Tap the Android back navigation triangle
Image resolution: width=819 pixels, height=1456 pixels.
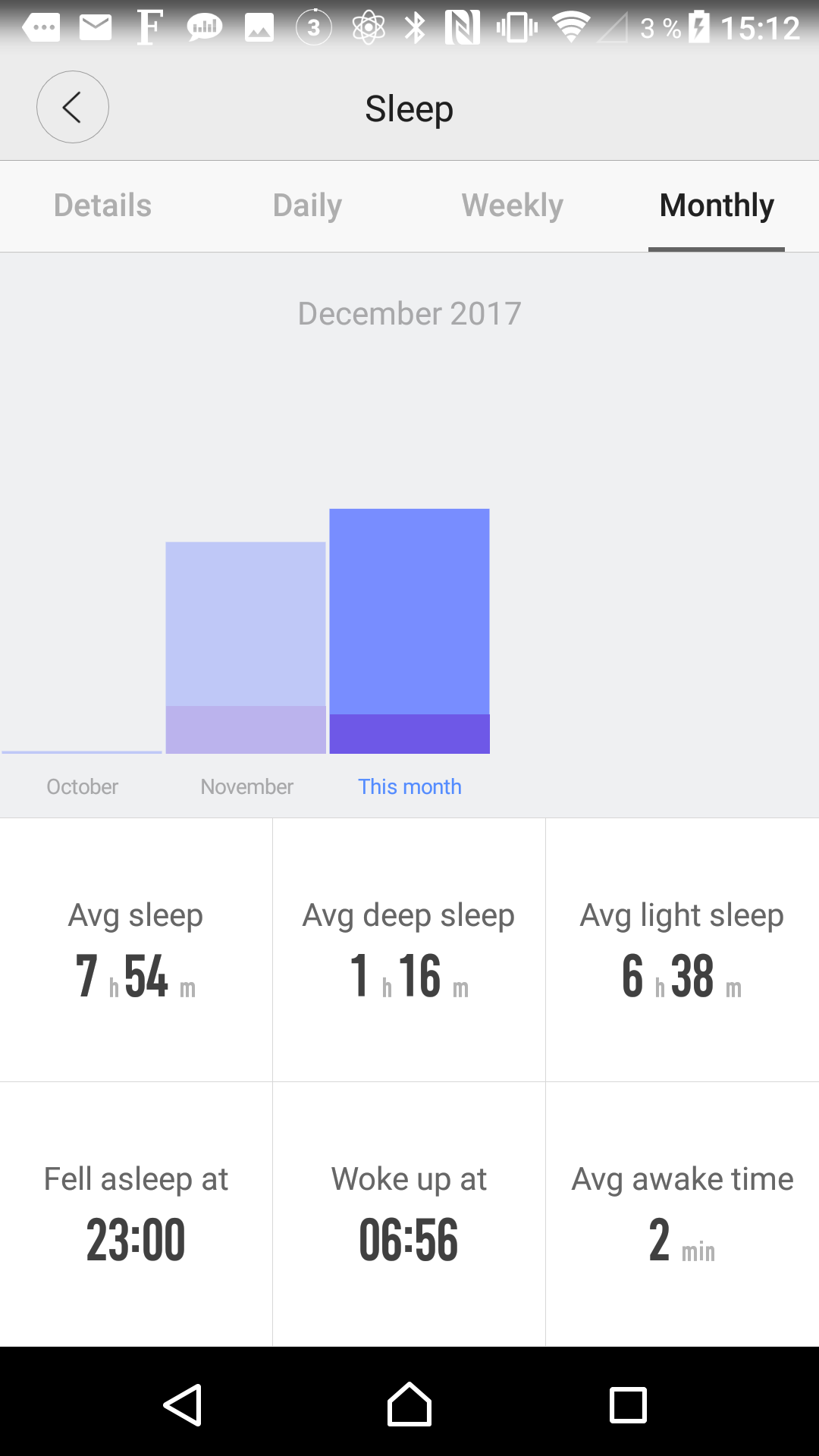coord(183,1404)
